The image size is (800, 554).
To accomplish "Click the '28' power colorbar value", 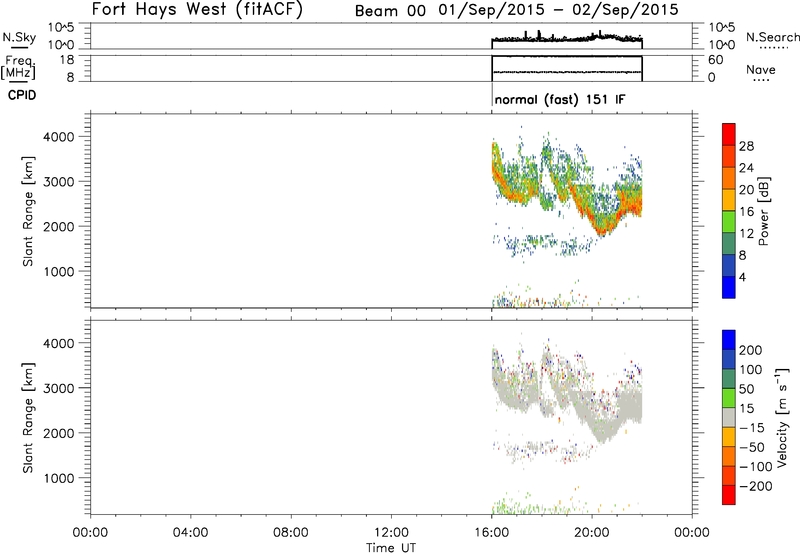I will [746, 146].
